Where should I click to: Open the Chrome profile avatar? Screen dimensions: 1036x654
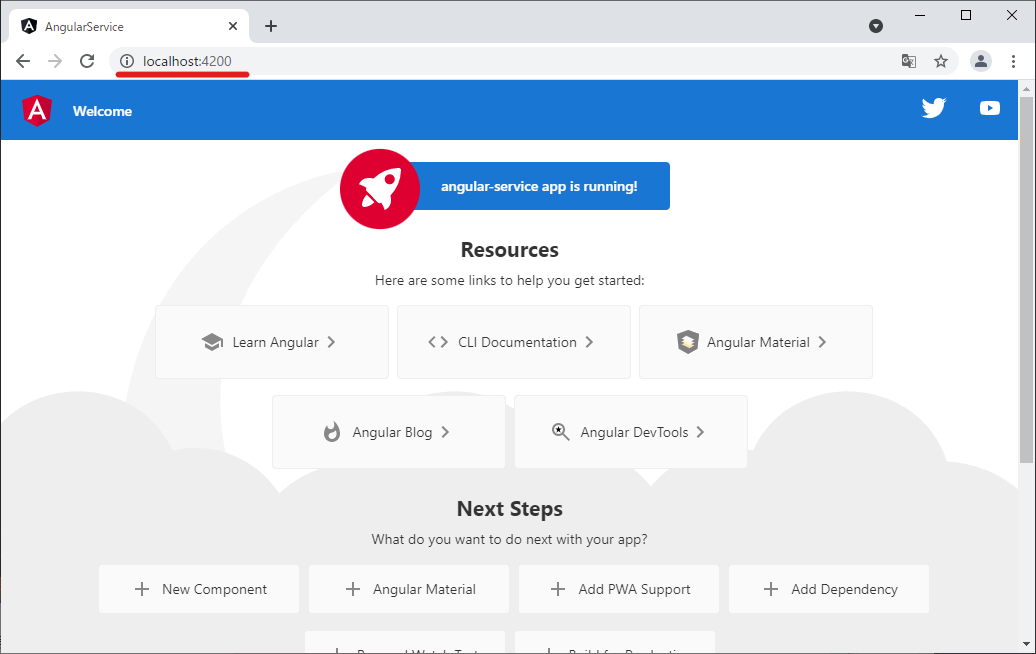tap(980, 61)
